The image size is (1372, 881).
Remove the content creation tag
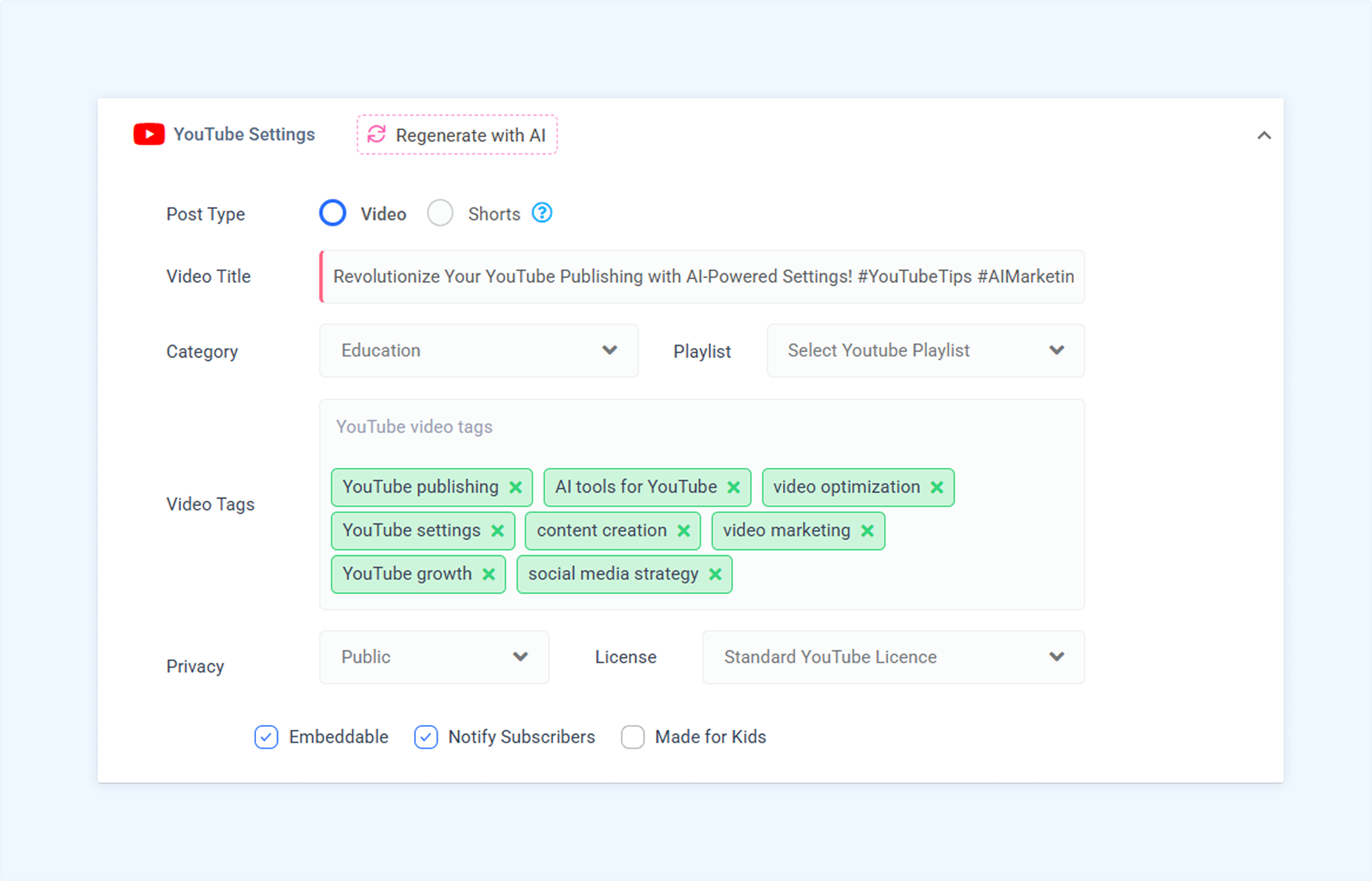point(684,531)
